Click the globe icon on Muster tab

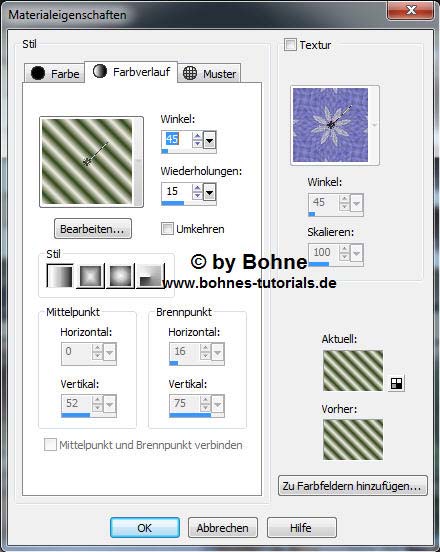coord(190,73)
